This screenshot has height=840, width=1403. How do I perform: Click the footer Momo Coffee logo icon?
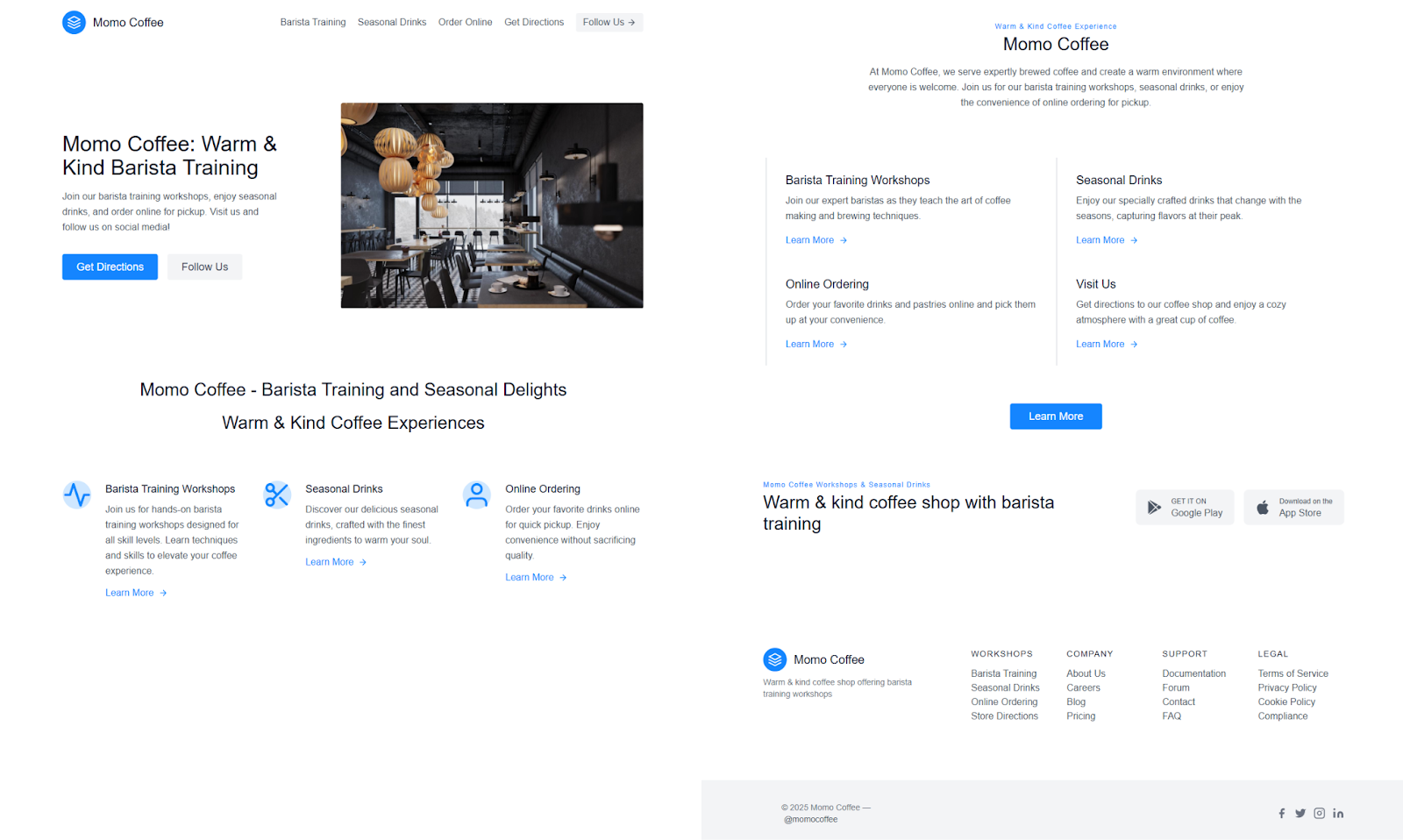click(x=774, y=659)
